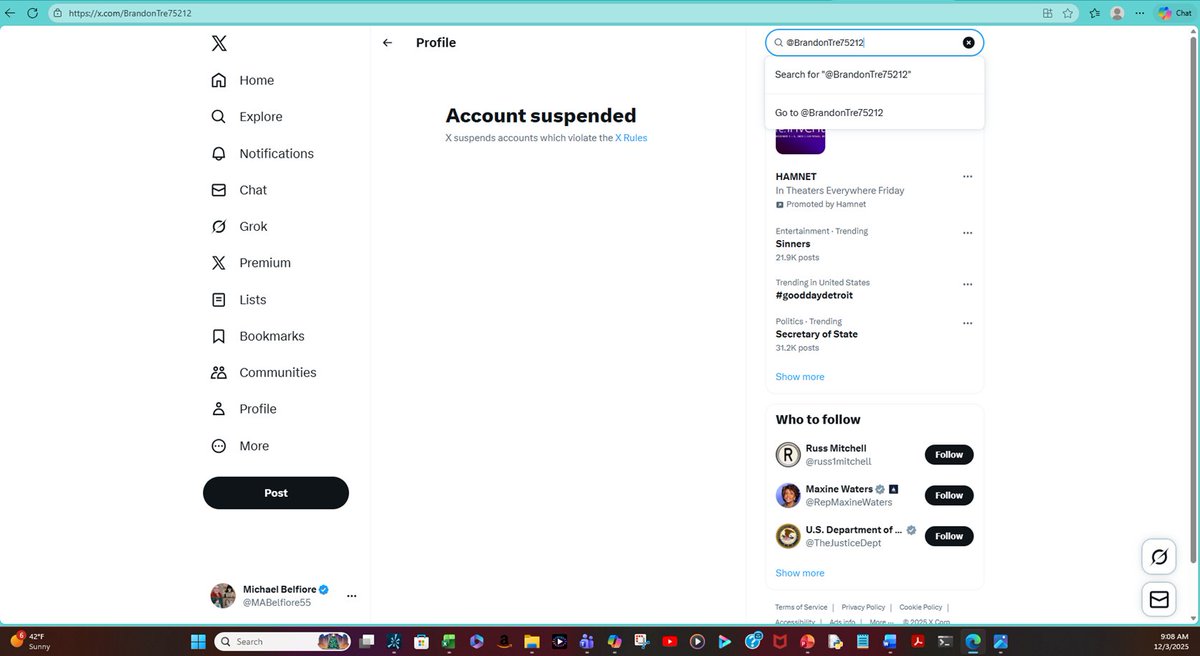Viewport: 1200px width, 656px height.
Task: Click the Windows taskbar search box
Action: click(x=282, y=641)
